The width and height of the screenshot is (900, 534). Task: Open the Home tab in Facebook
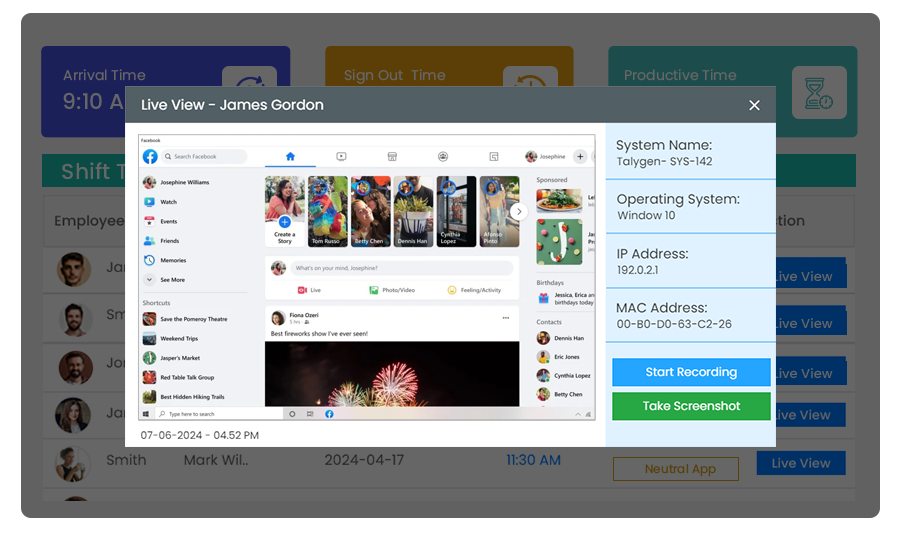click(290, 157)
